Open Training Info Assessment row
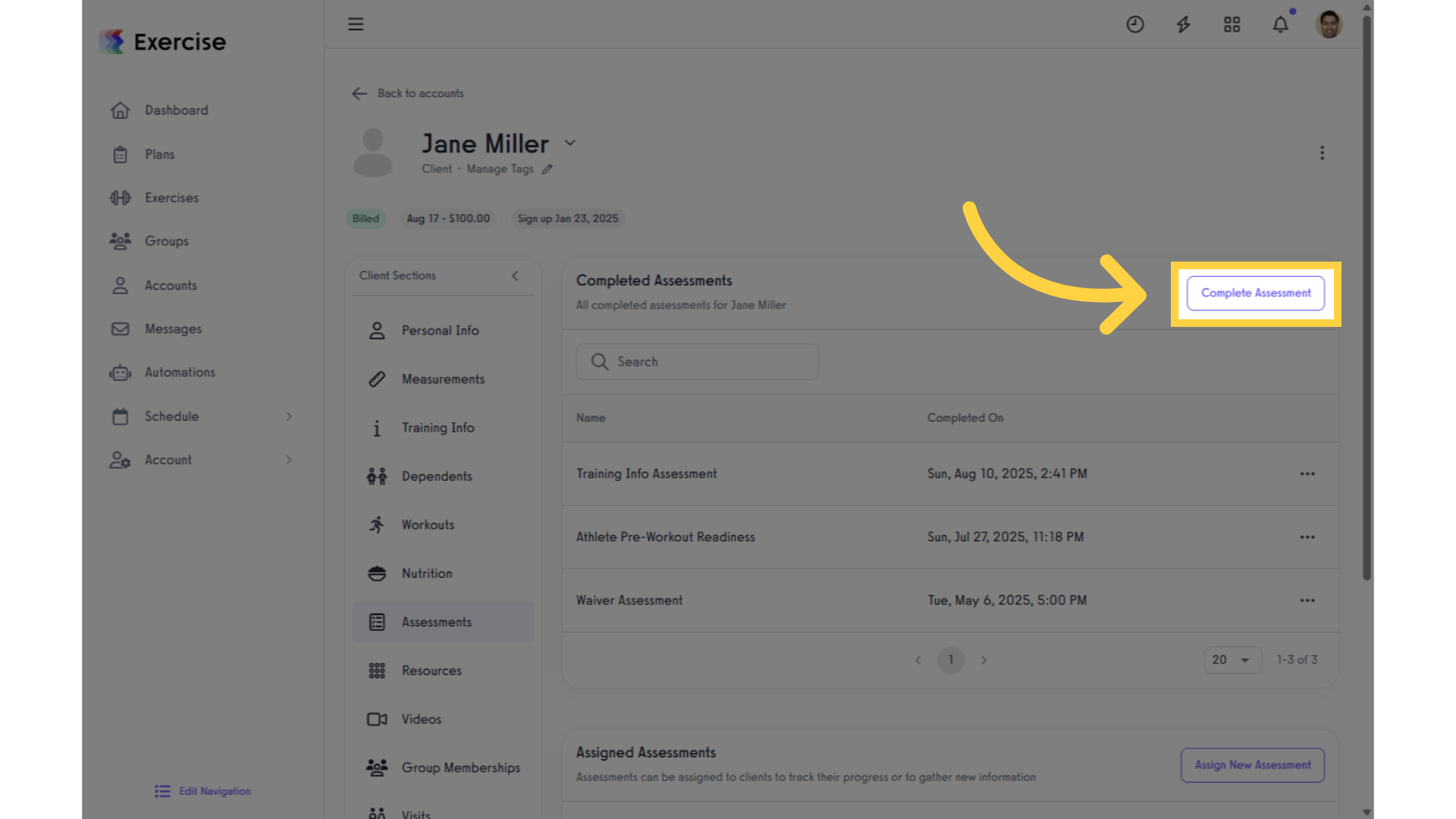Viewport: 1456px width, 819px height. [949, 474]
